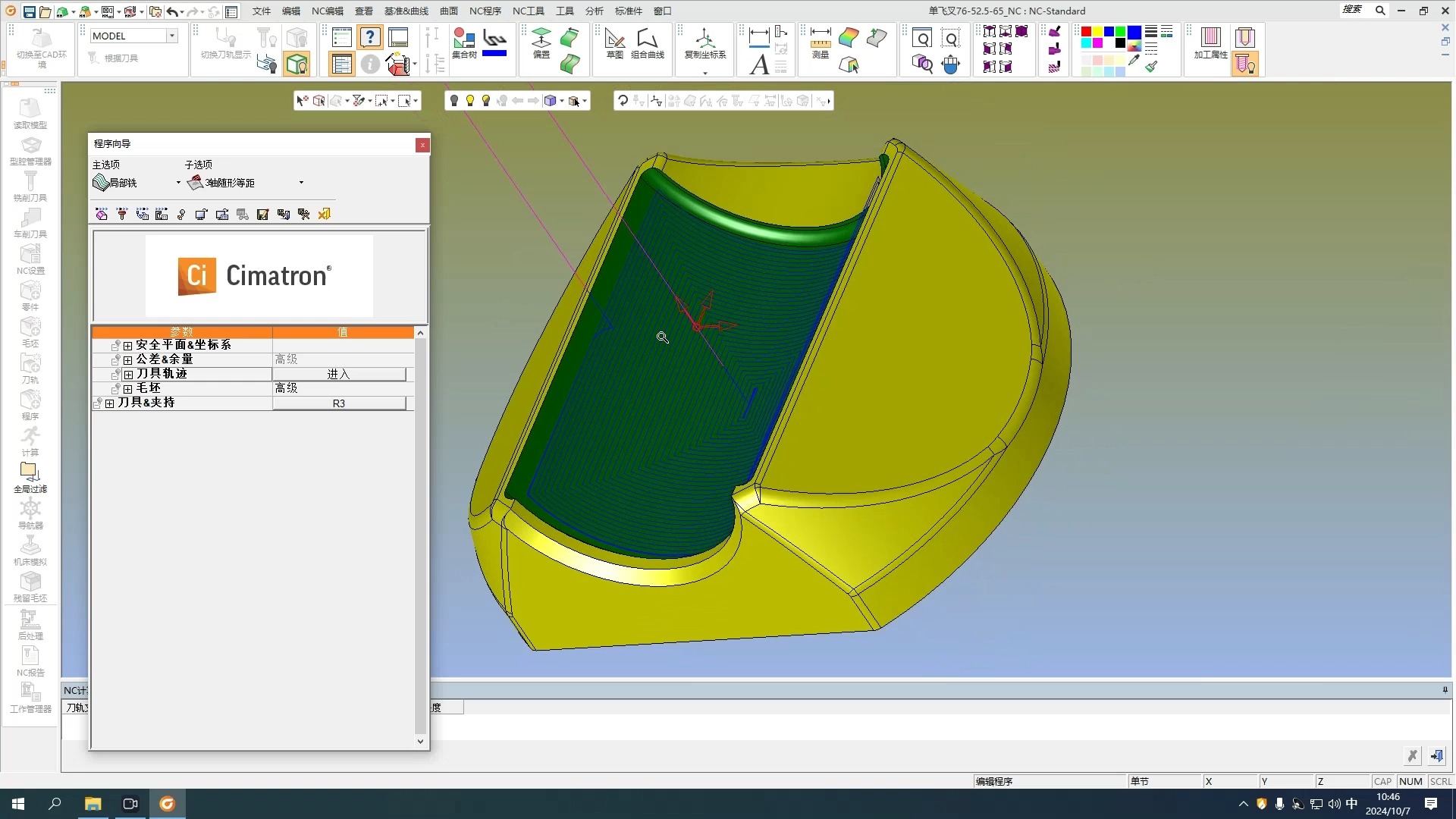
Task: Click the R3 tool button
Action: pyautogui.click(x=339, y=403)
